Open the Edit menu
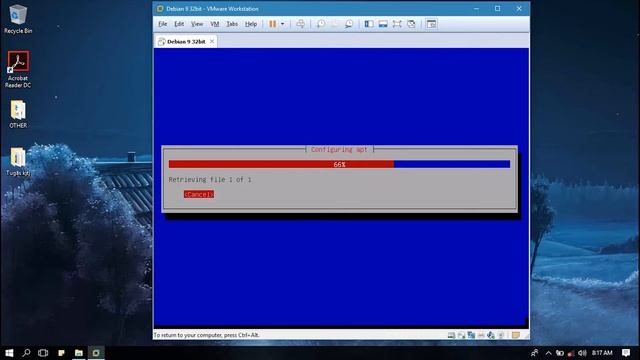Image resolution: width=640 pixels, height=360 pixels. 179,24
